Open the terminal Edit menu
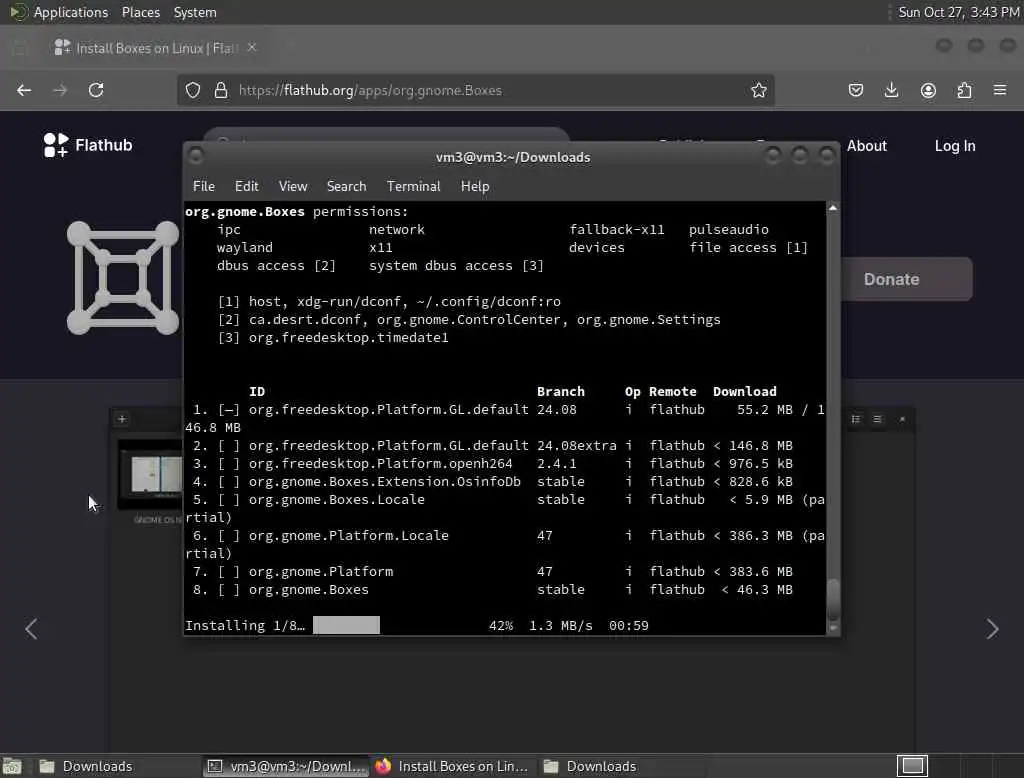The width and height of the screenshot is (1024, 778). pyautogui.click(x=246, y=186)
